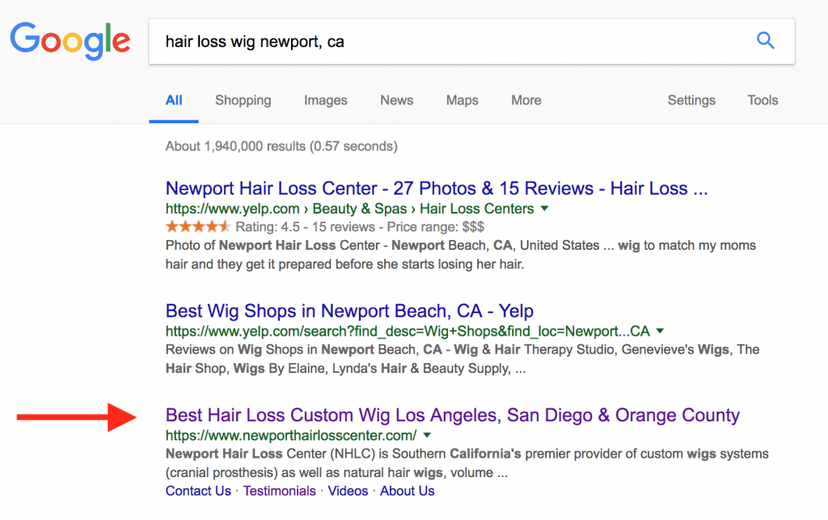This screenshot has height=520, width=828.
Task: Expand the dropdown arrow beside Hair Loss Centers
Action: 545,209
